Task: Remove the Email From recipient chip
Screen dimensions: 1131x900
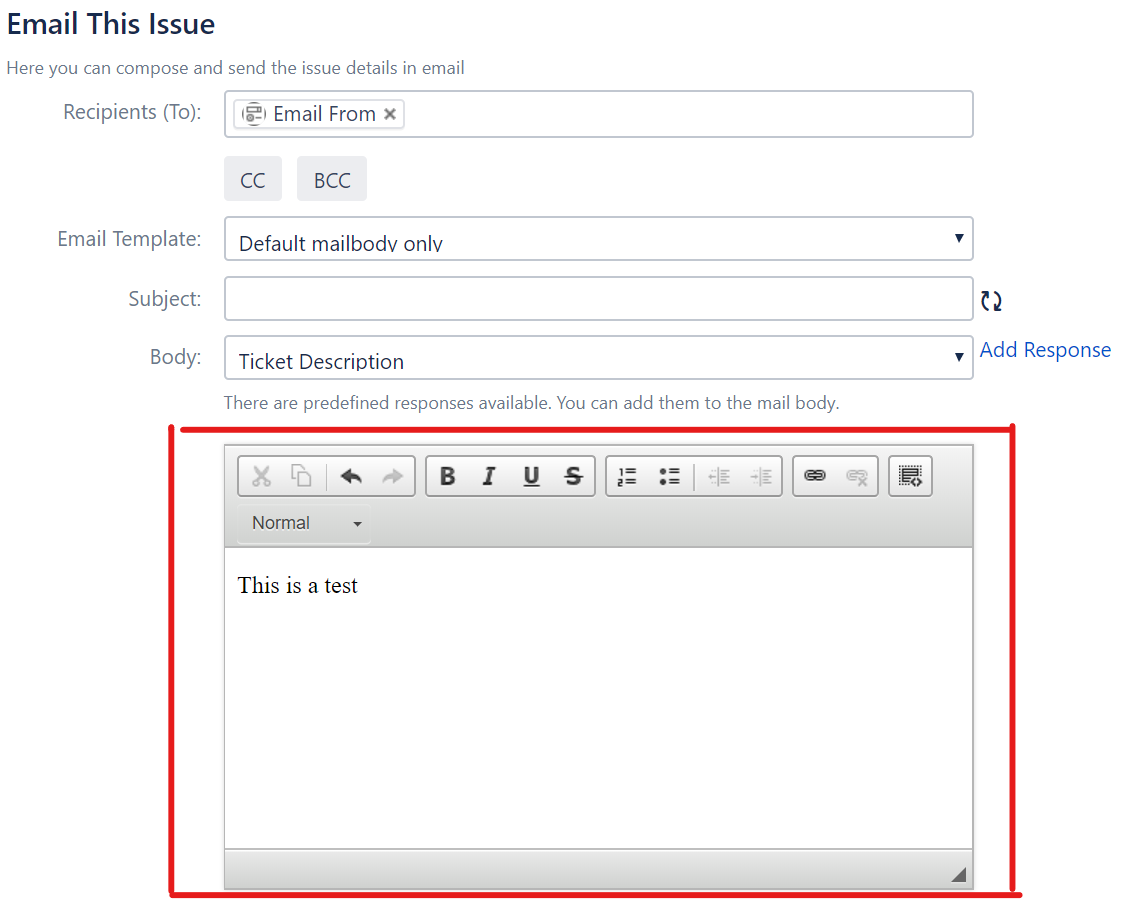Action: (390, 114)
